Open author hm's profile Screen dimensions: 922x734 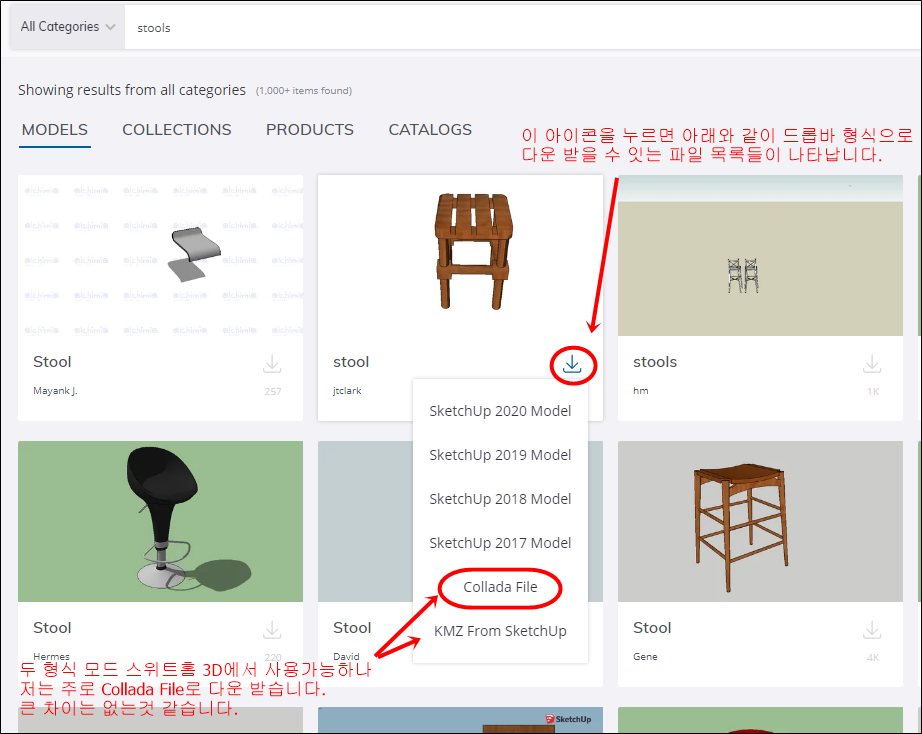point(641,391)
